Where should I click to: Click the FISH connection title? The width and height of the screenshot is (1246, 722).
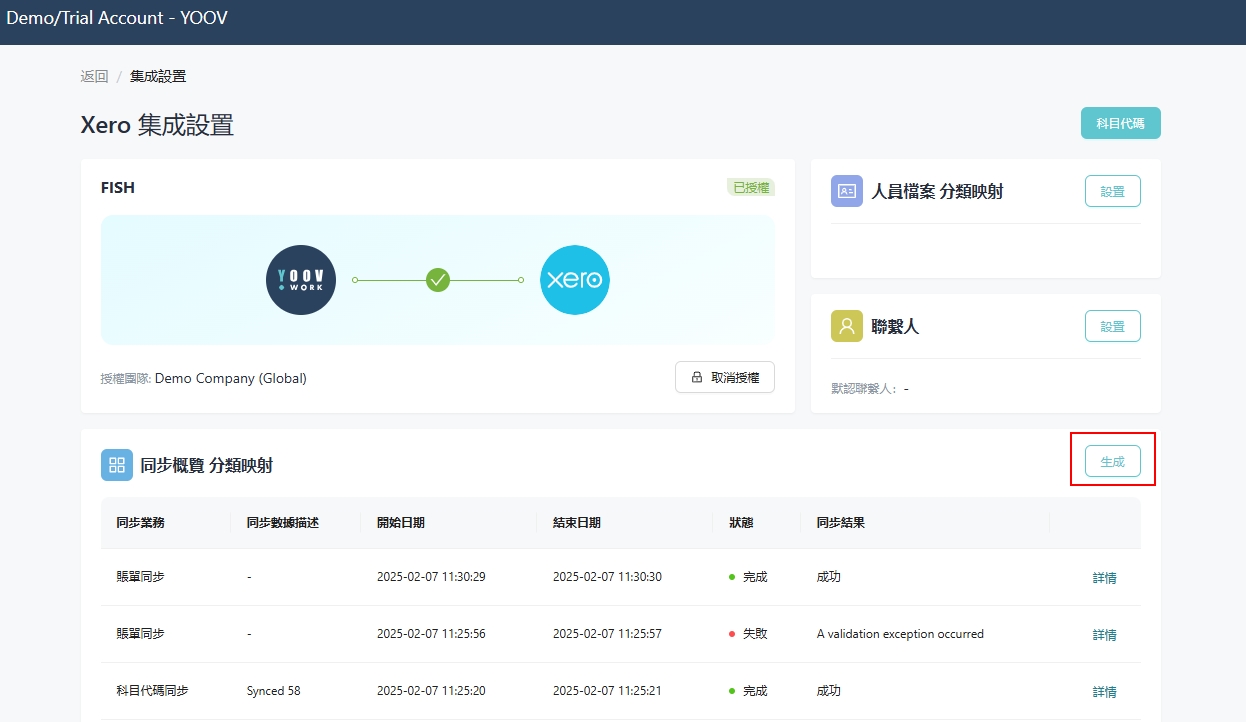click(118, 187)
